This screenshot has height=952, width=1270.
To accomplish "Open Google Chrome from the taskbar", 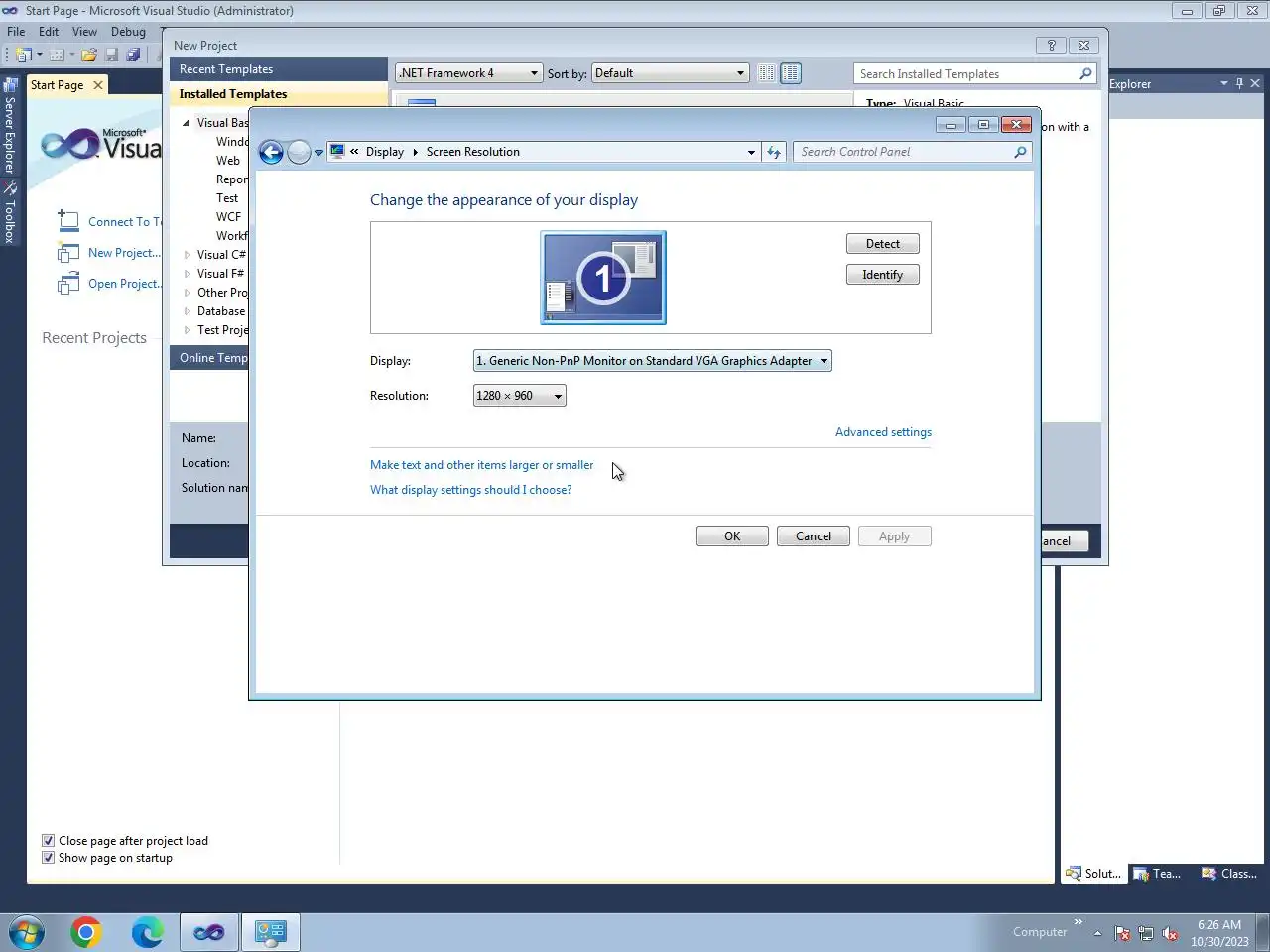I will [x=86, y=932].
